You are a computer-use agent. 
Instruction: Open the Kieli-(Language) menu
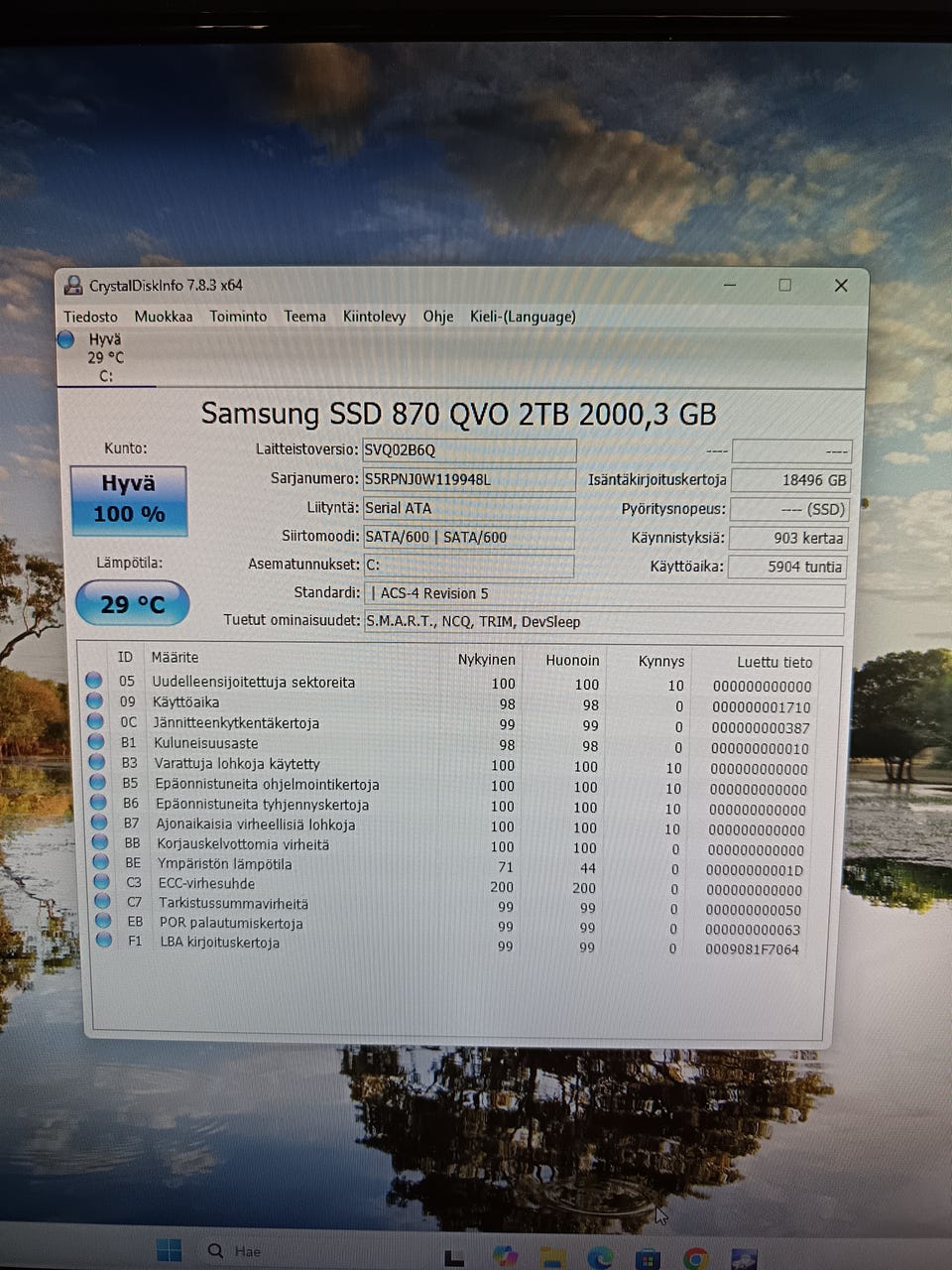pyautogui.click(x=523, y=317)
